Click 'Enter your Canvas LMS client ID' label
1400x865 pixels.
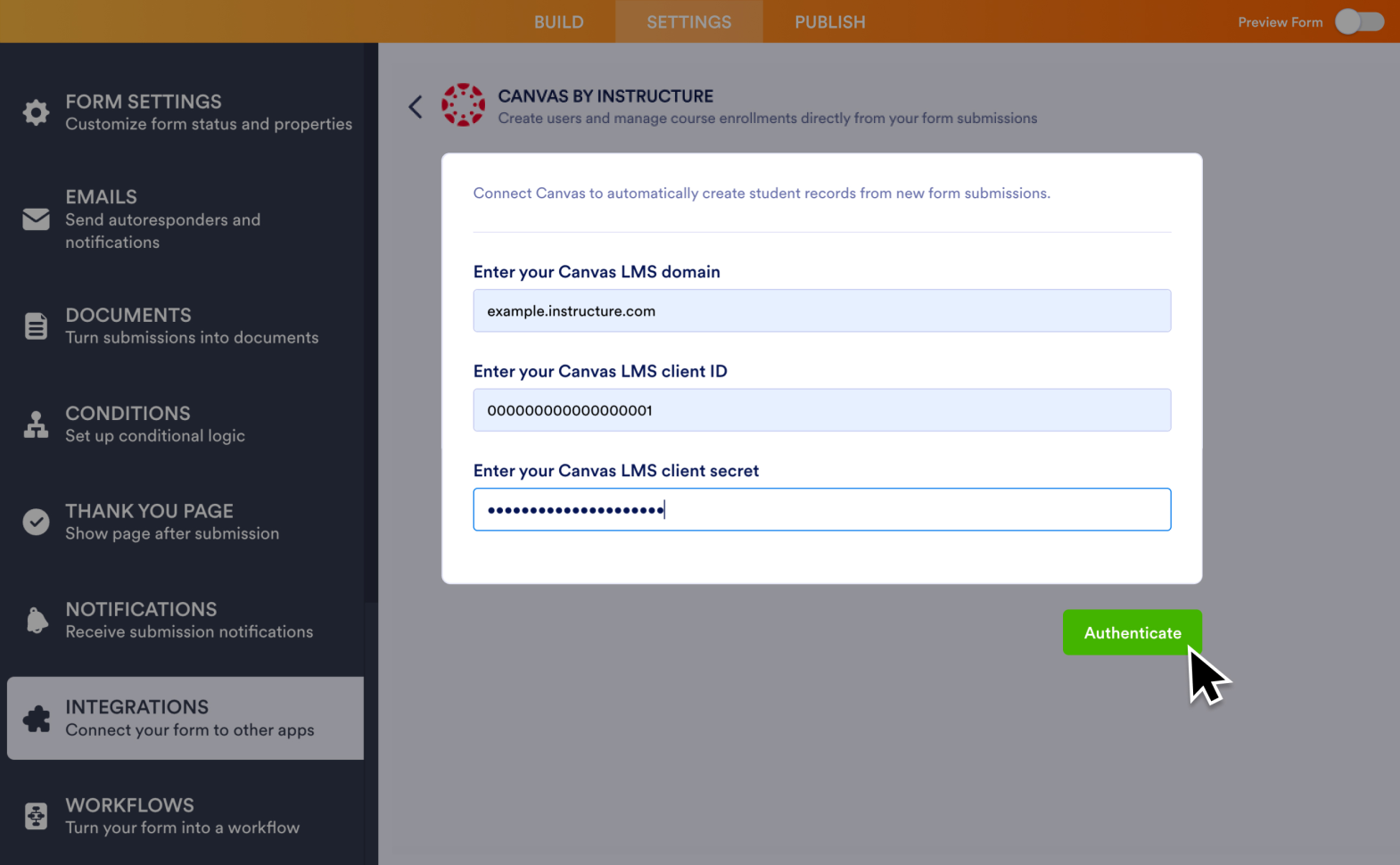pos(600,371)
